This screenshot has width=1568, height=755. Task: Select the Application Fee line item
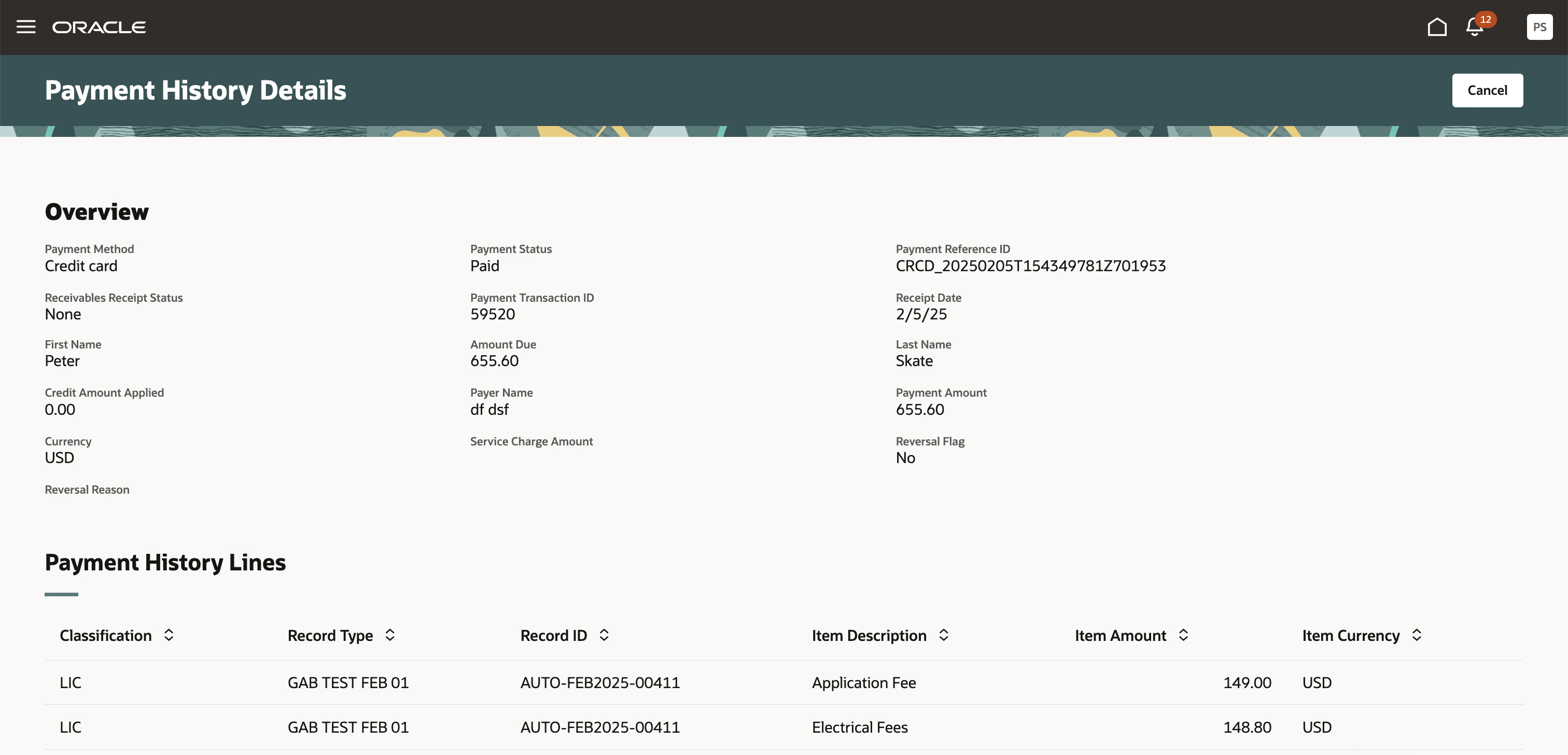(864, 682)
